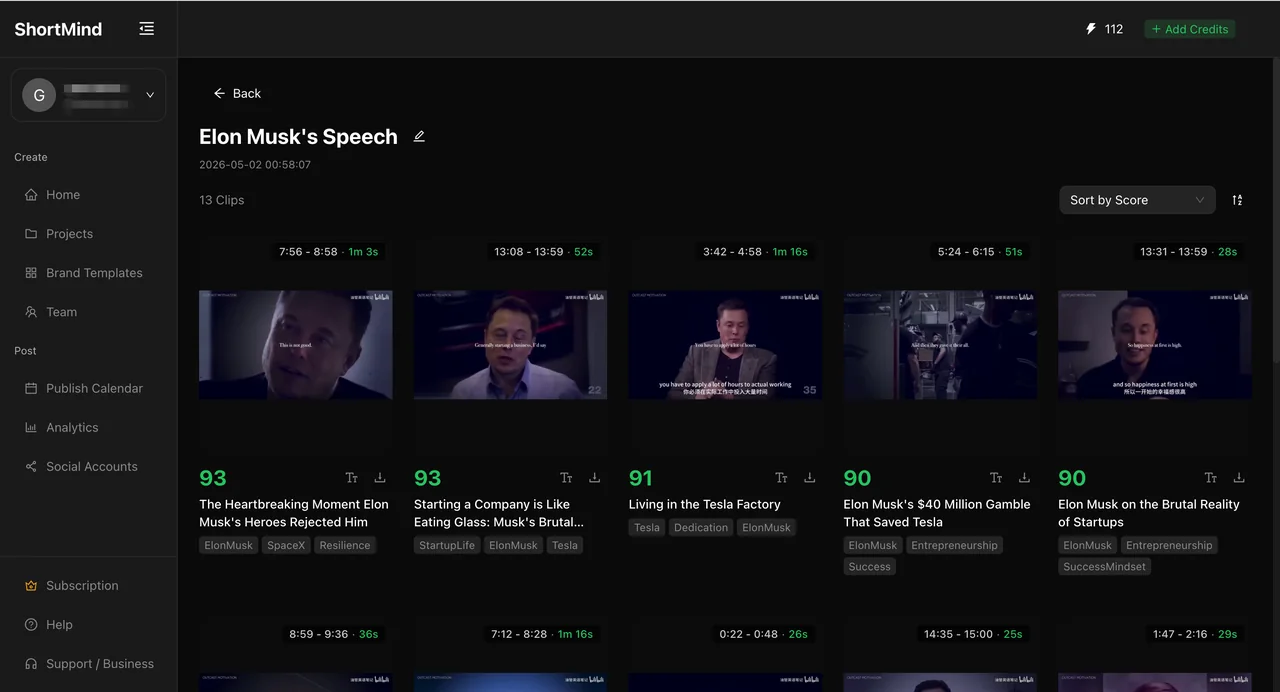Click the StartupLife tag
Screen dimensions: 1280x692
tap(447, 546)
